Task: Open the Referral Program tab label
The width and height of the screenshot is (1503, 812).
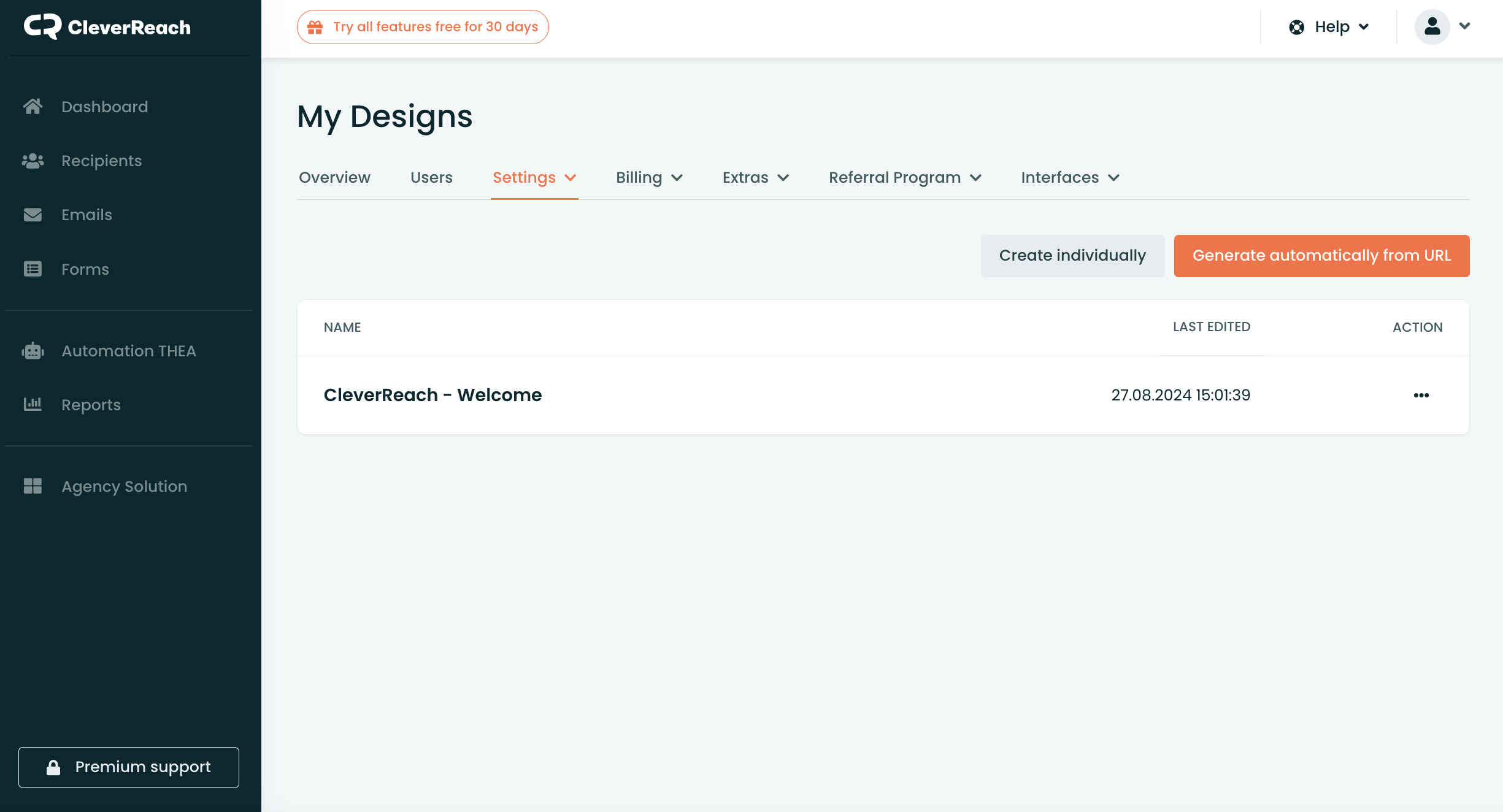Action: pos(894,177)
